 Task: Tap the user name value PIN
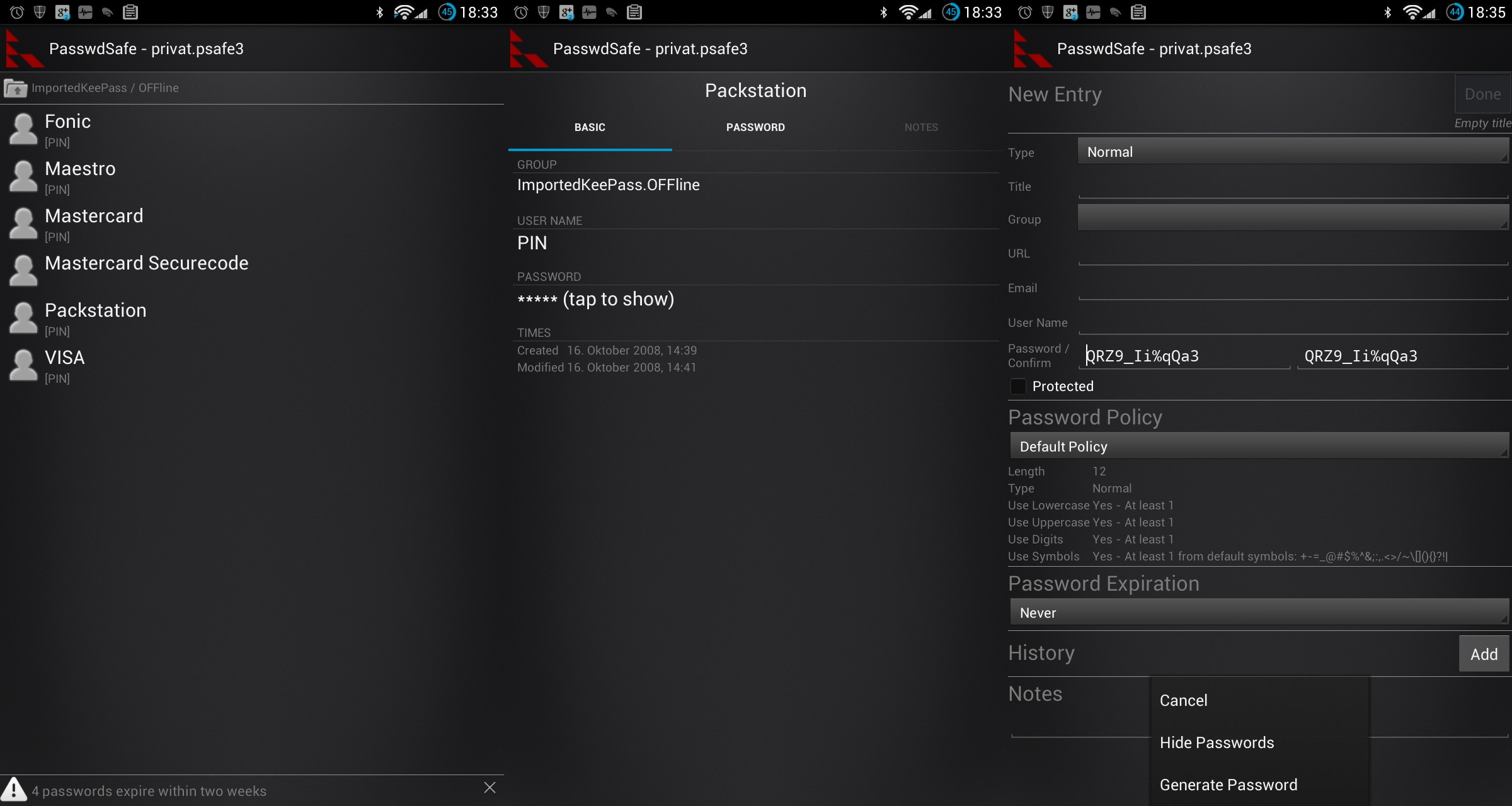pyautogui.click(x=532, y=243)
